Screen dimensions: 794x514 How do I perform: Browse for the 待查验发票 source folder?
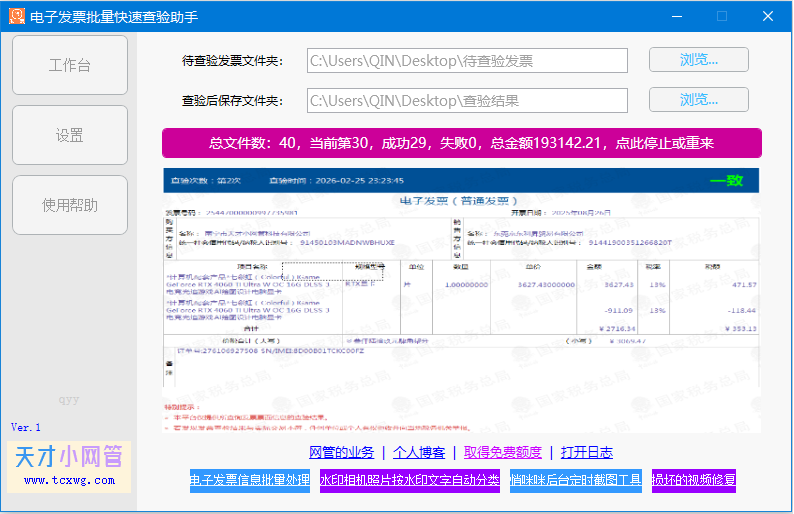tap(698, 60)
